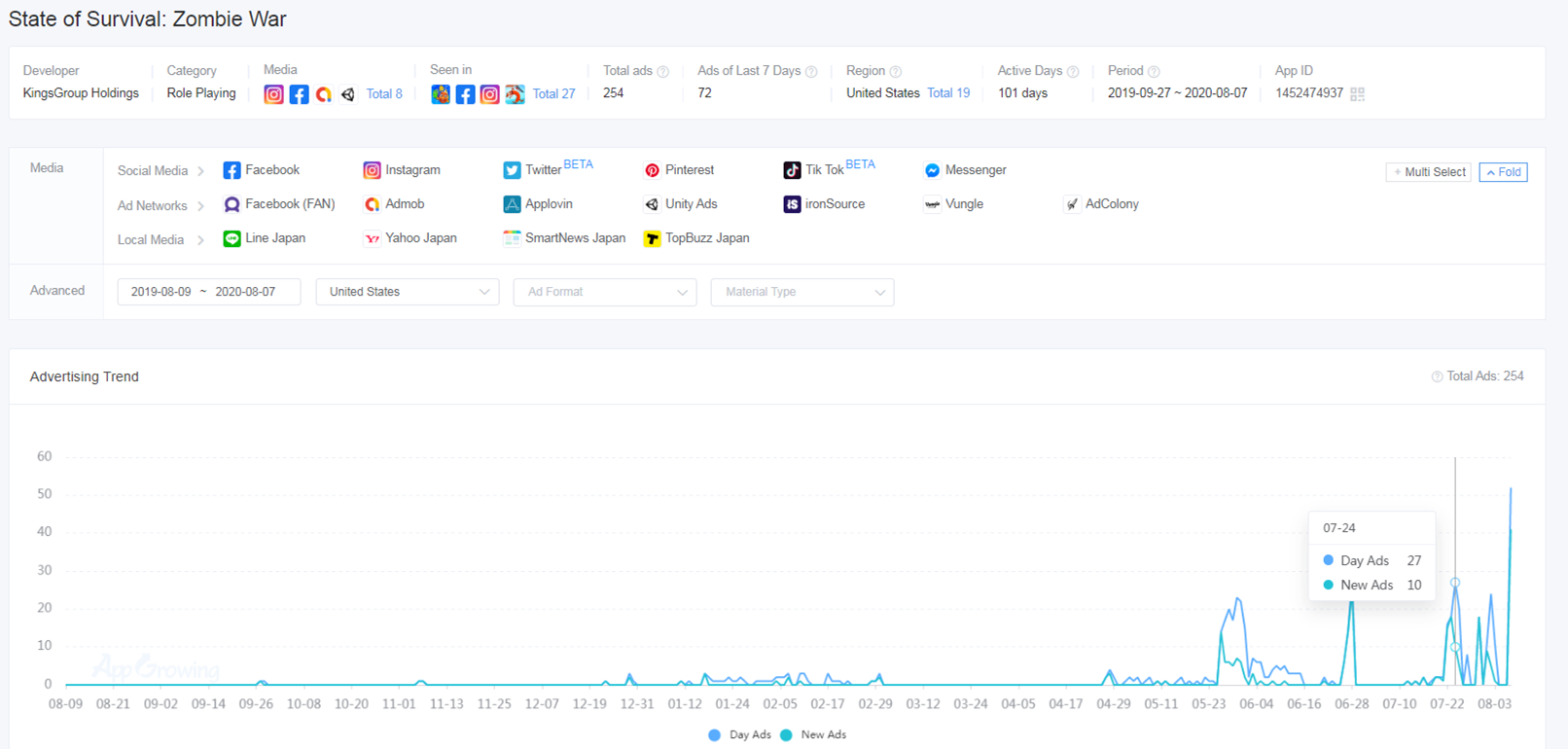Toggle New Ads series in chart legend
The height and width of the screenshot is (749, 1568).
coord(813,735)
